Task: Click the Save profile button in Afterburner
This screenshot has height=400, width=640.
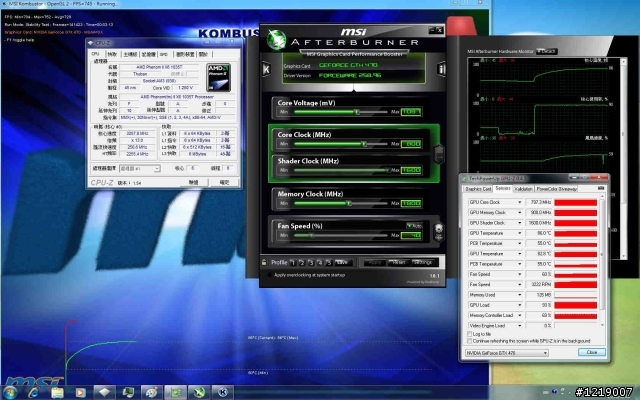Action: point(342,262)
